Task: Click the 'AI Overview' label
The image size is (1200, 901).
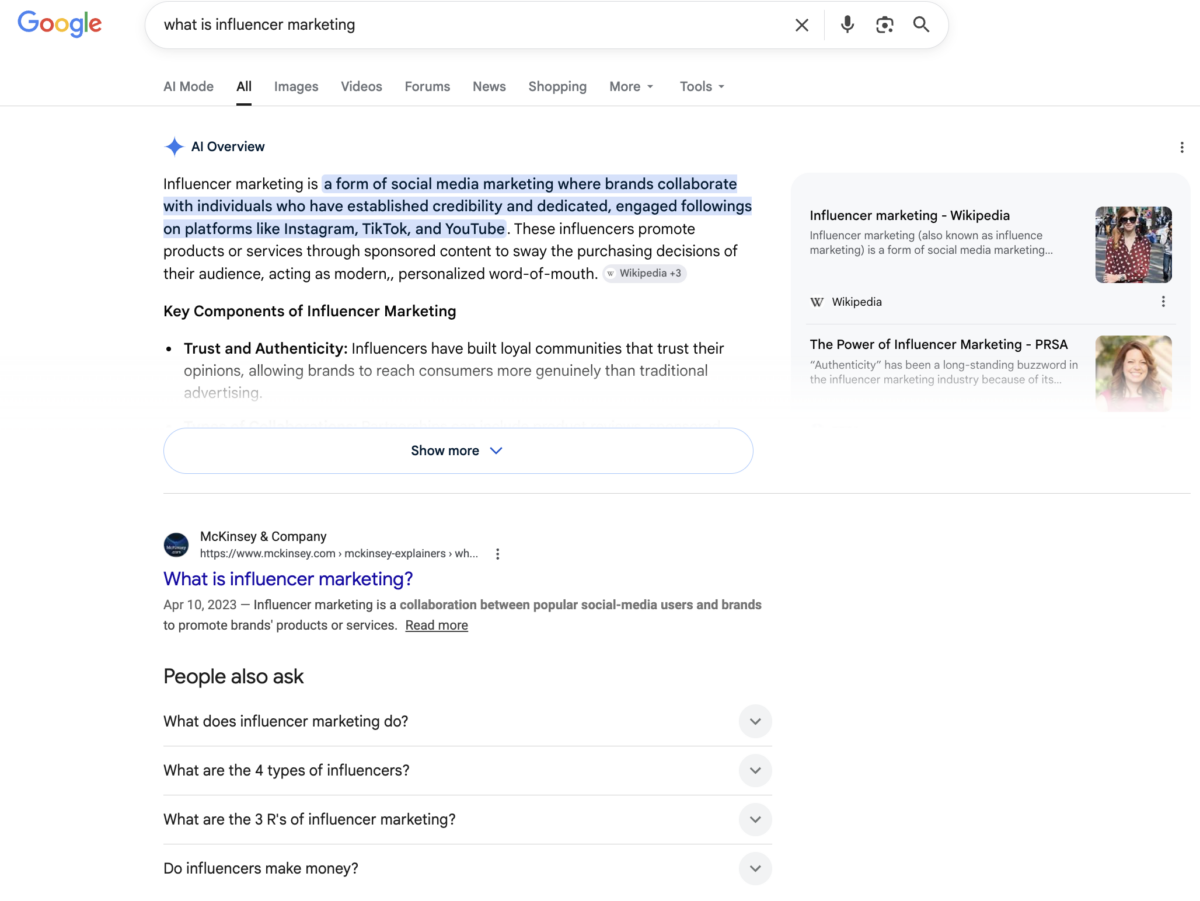Action: click(228, 147)
